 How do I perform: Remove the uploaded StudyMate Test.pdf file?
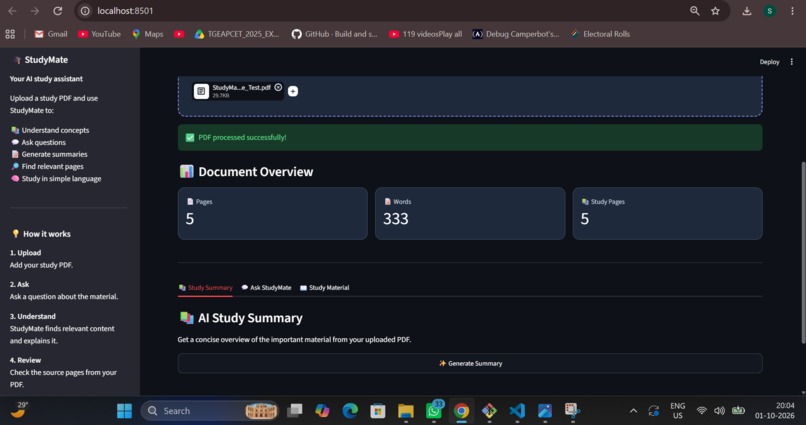click(x=278, y=87)
